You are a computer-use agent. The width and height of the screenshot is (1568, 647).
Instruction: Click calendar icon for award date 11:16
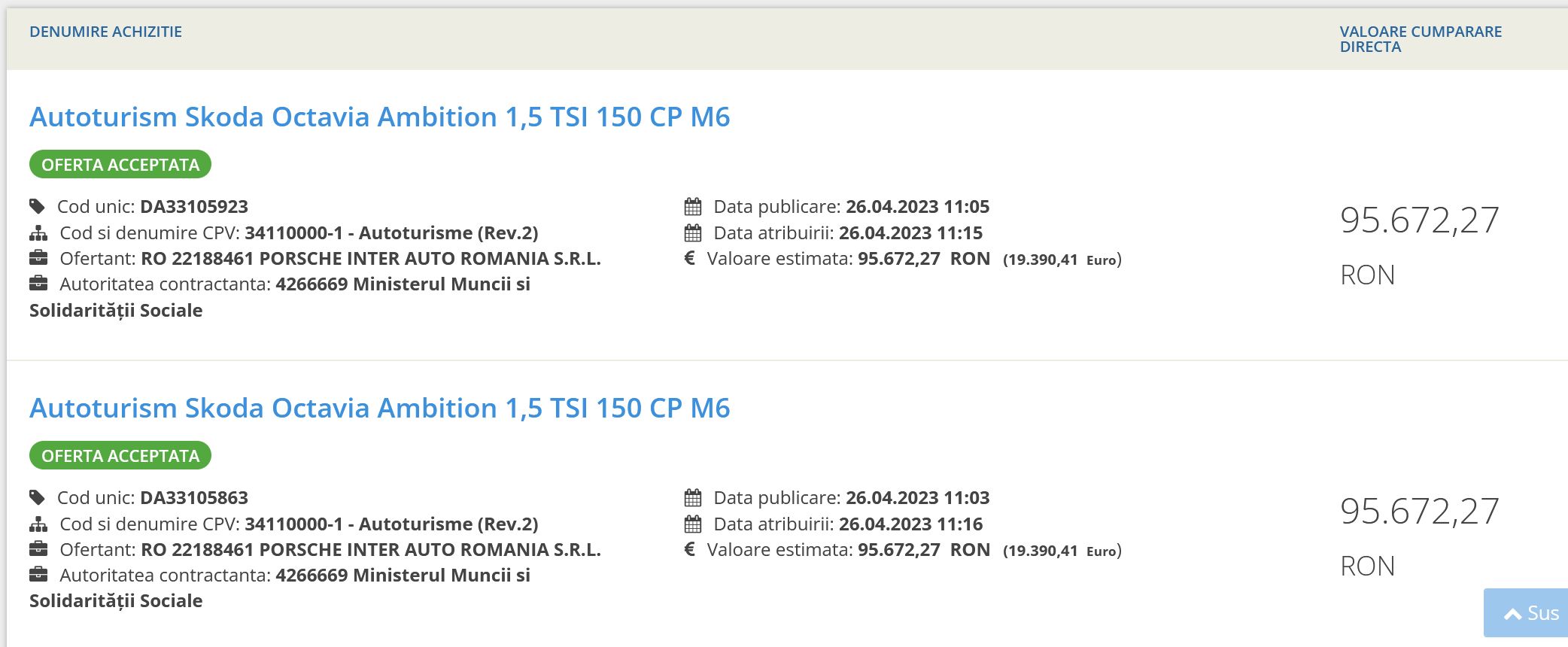[x=693, y=524]
